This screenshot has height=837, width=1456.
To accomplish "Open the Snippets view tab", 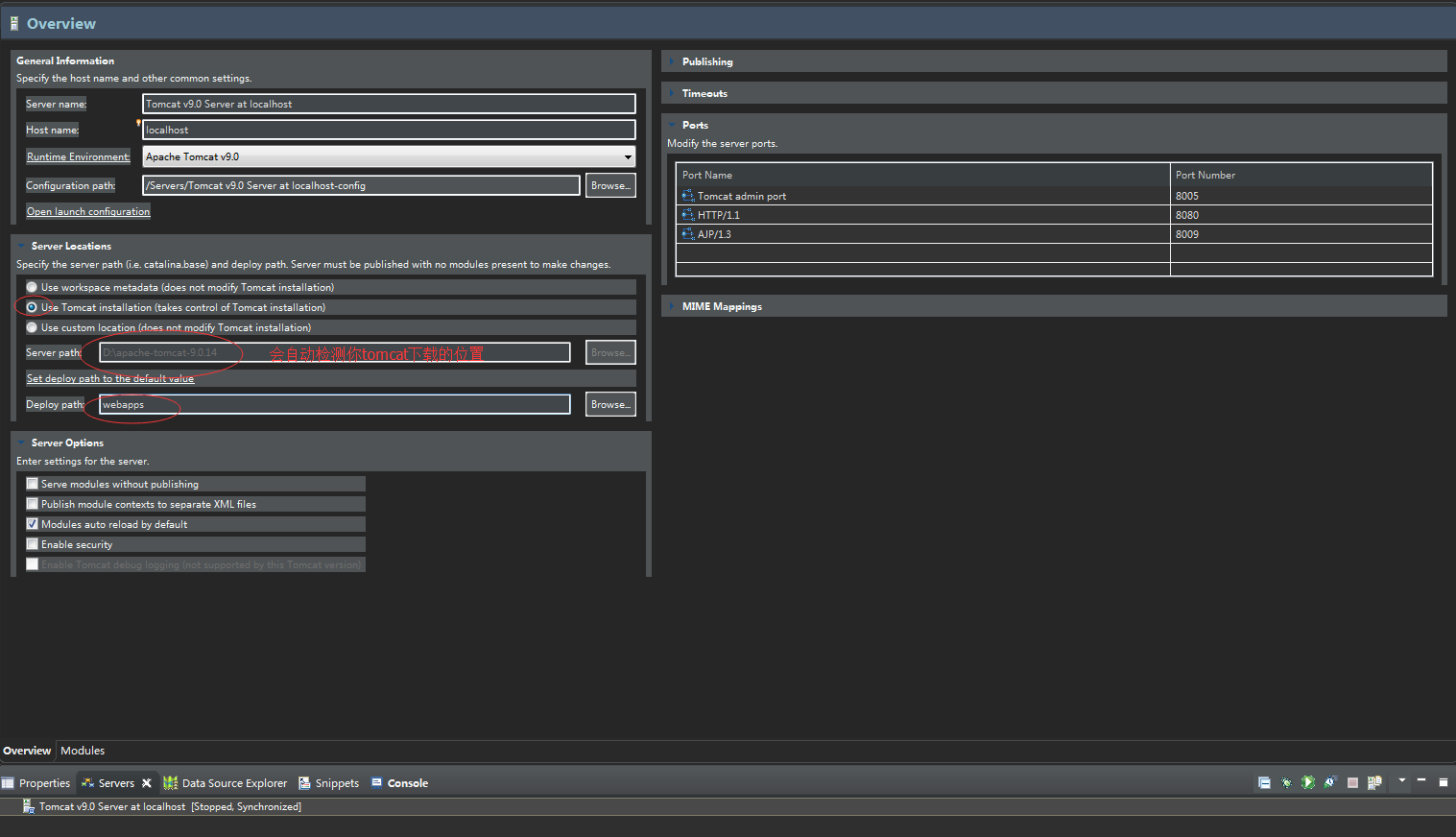I will point(329,783).
